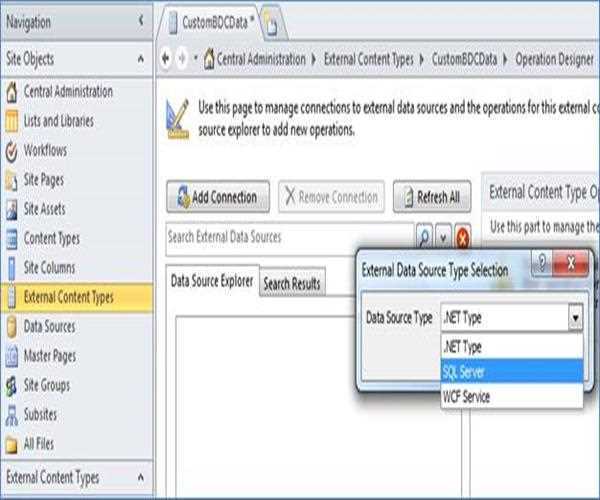This screenshot has height=500, width=600.
Task: Click External Content Types in the breadcrumb
Action: [x=368, y=59]
